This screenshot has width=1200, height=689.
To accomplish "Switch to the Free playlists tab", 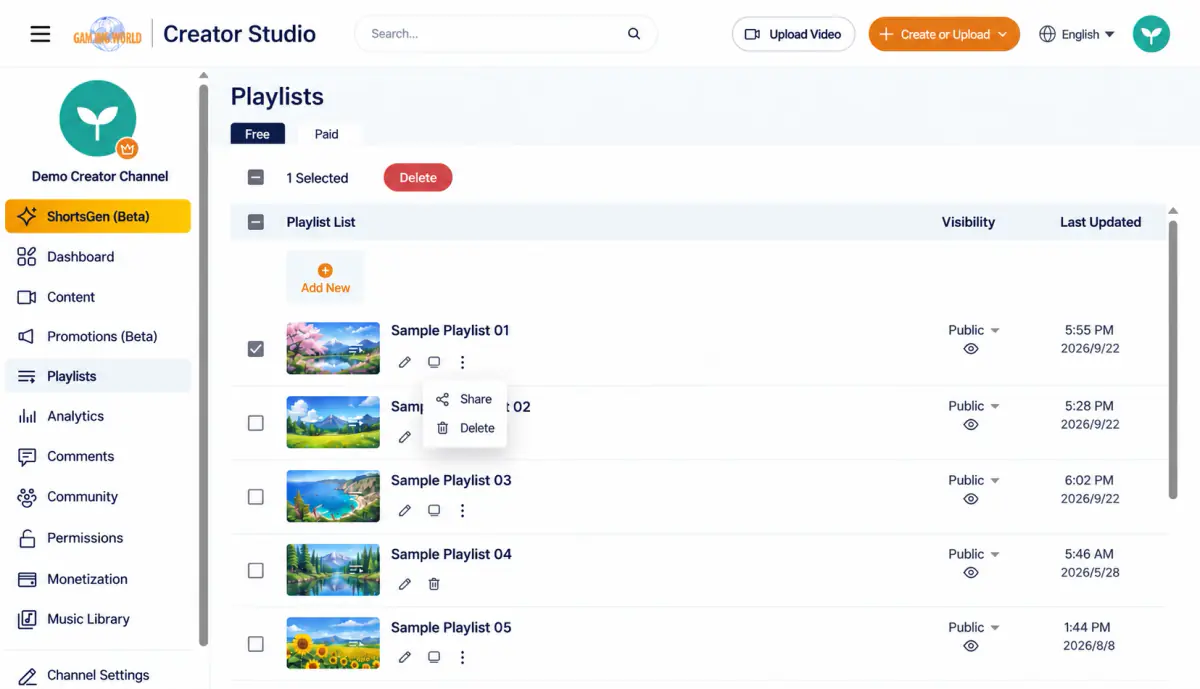I will tap(258, 134).
